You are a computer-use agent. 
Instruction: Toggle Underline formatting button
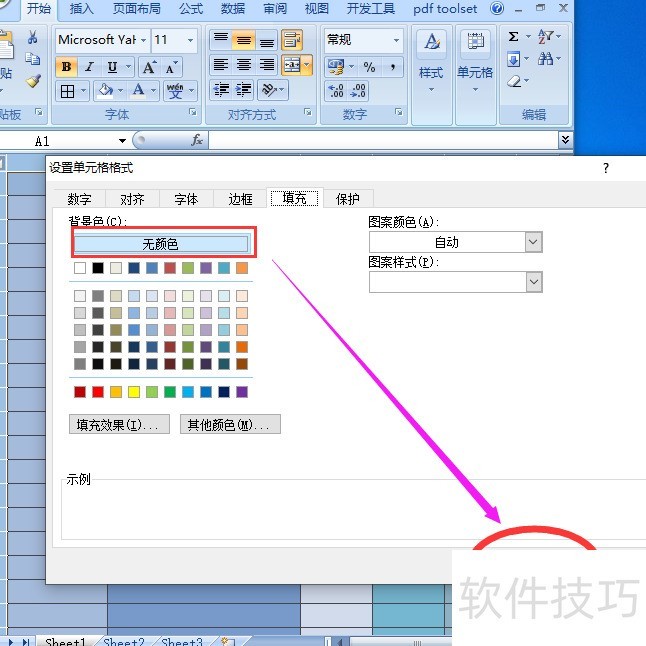click(112, 67)
